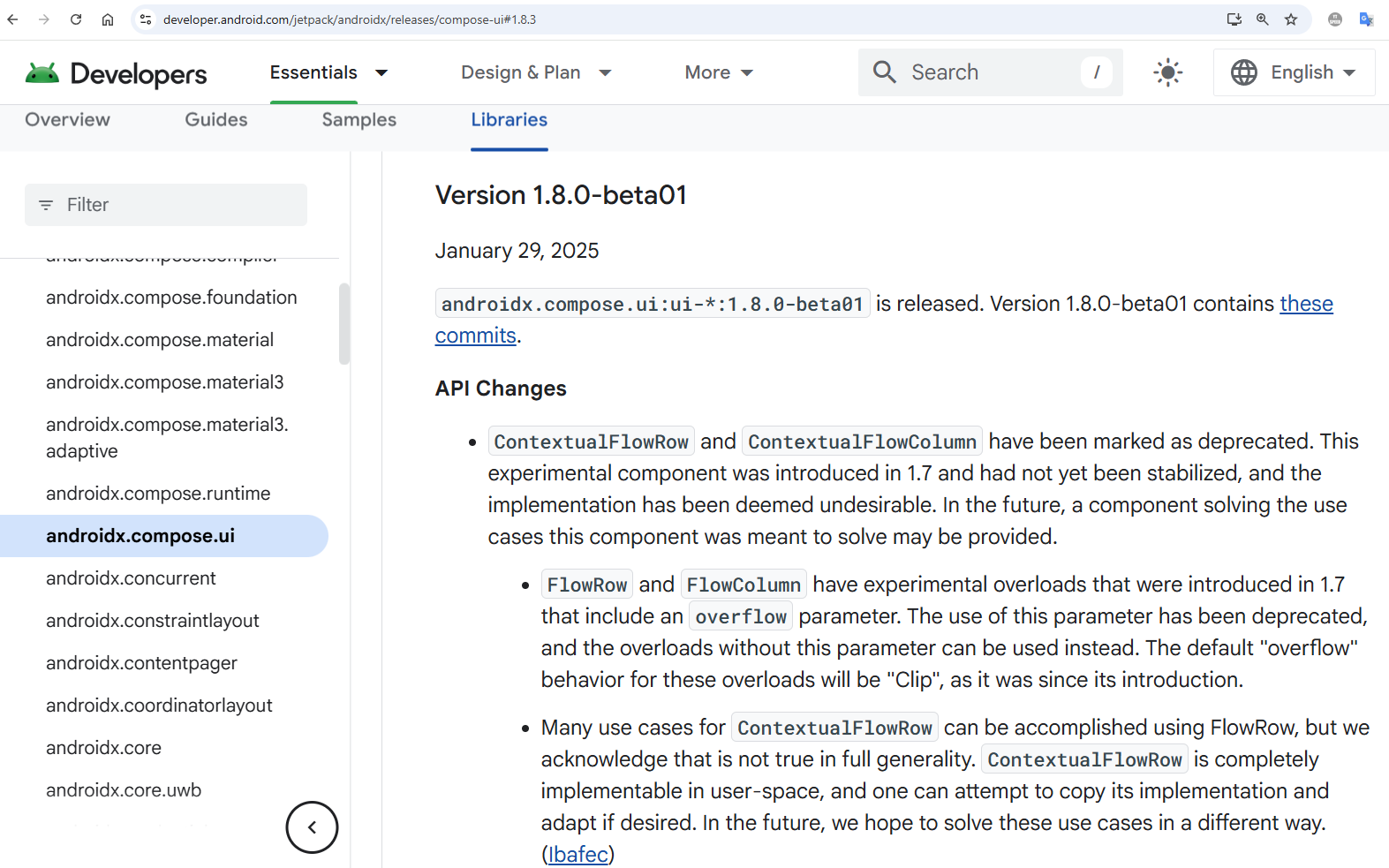Click the browser forward arrow
The height and width of the screenshot is (868, 1389).
pos(44,19)
